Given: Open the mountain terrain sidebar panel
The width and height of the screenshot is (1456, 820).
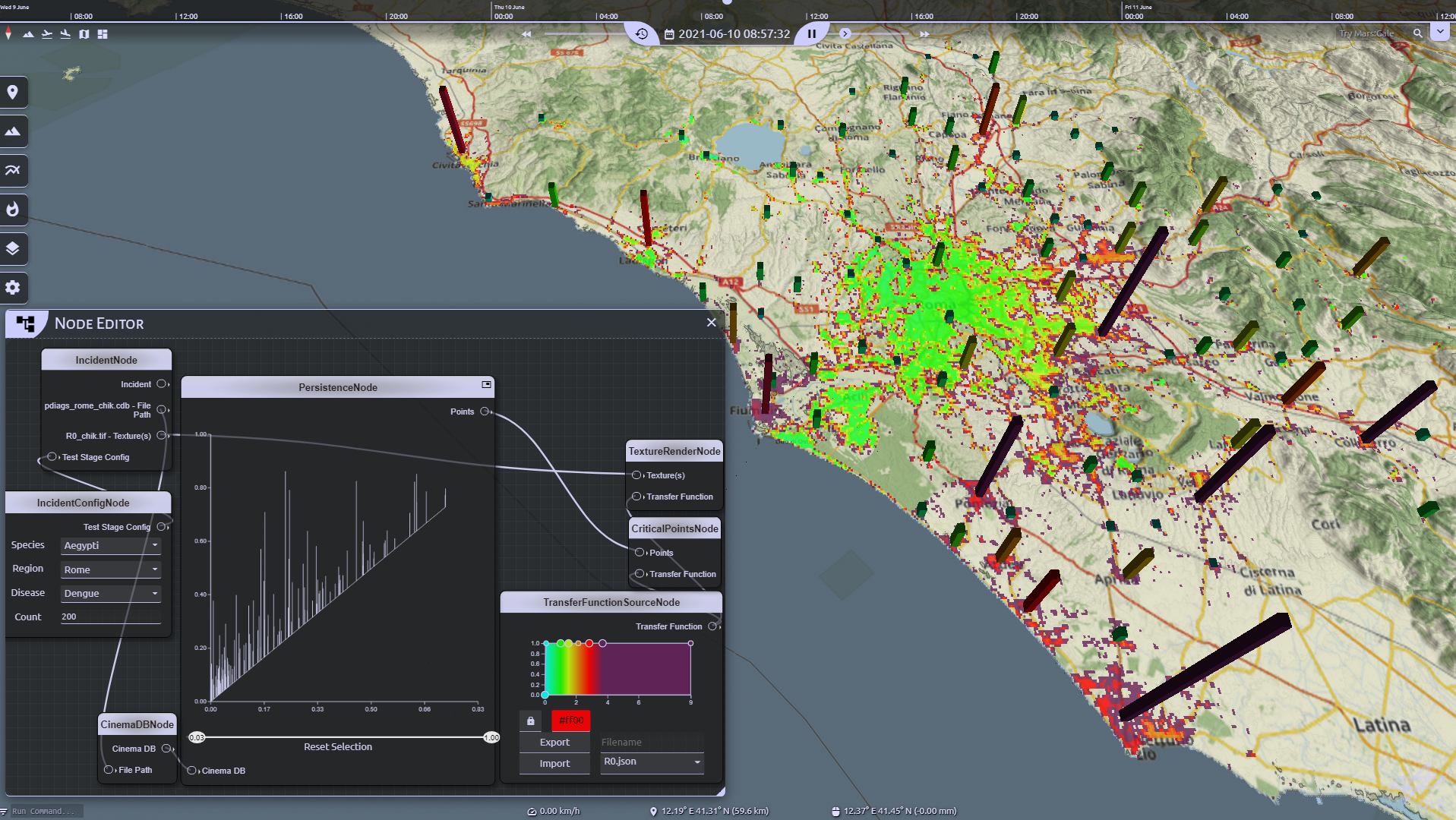Looking at the screenshot, I should (13, 131).
